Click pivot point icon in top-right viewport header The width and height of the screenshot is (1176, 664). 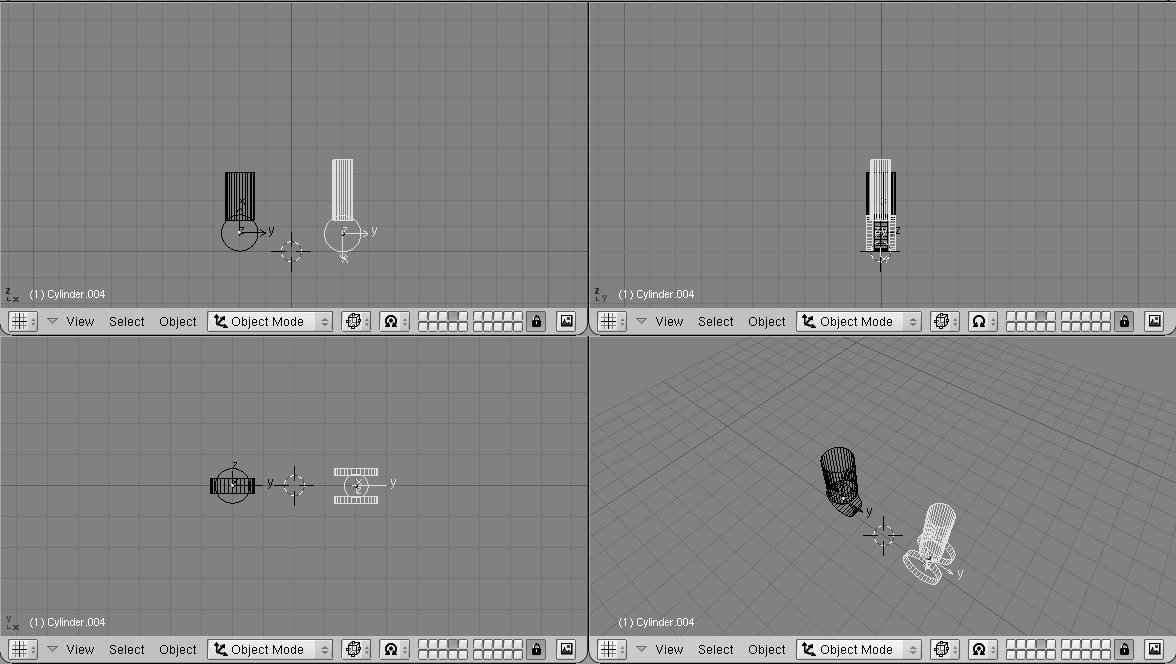point(983,321)
